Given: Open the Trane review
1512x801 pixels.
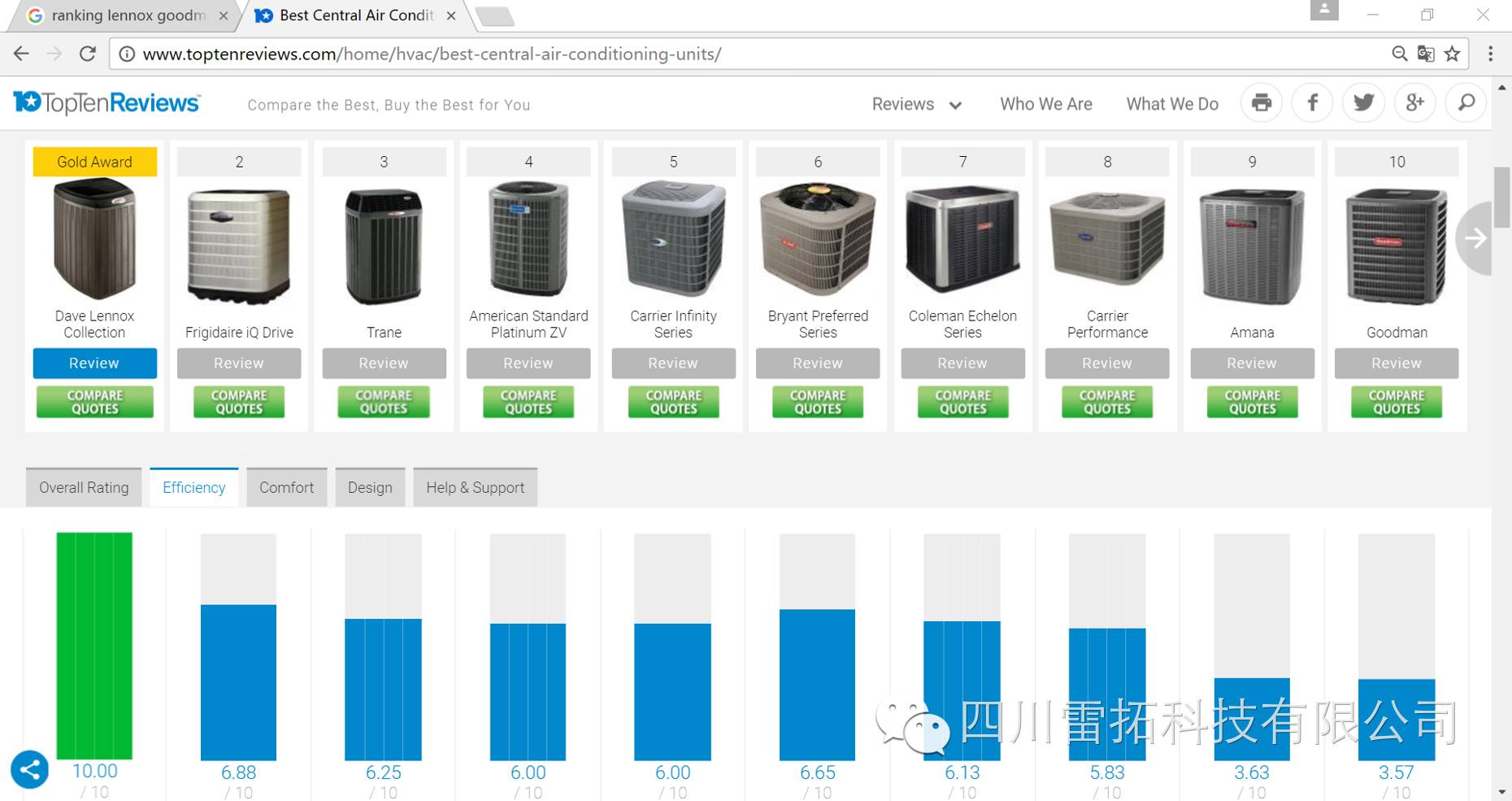Looking at the screenshot, I should 384,363.
